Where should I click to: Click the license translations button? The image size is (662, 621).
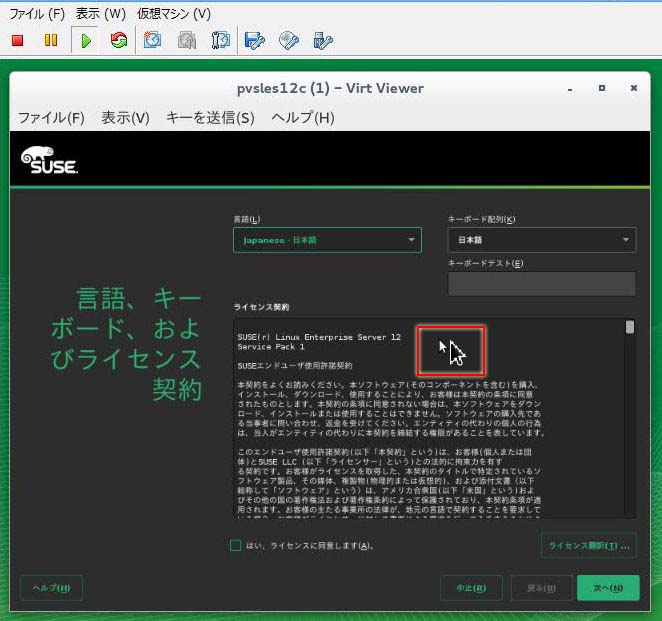589,545
